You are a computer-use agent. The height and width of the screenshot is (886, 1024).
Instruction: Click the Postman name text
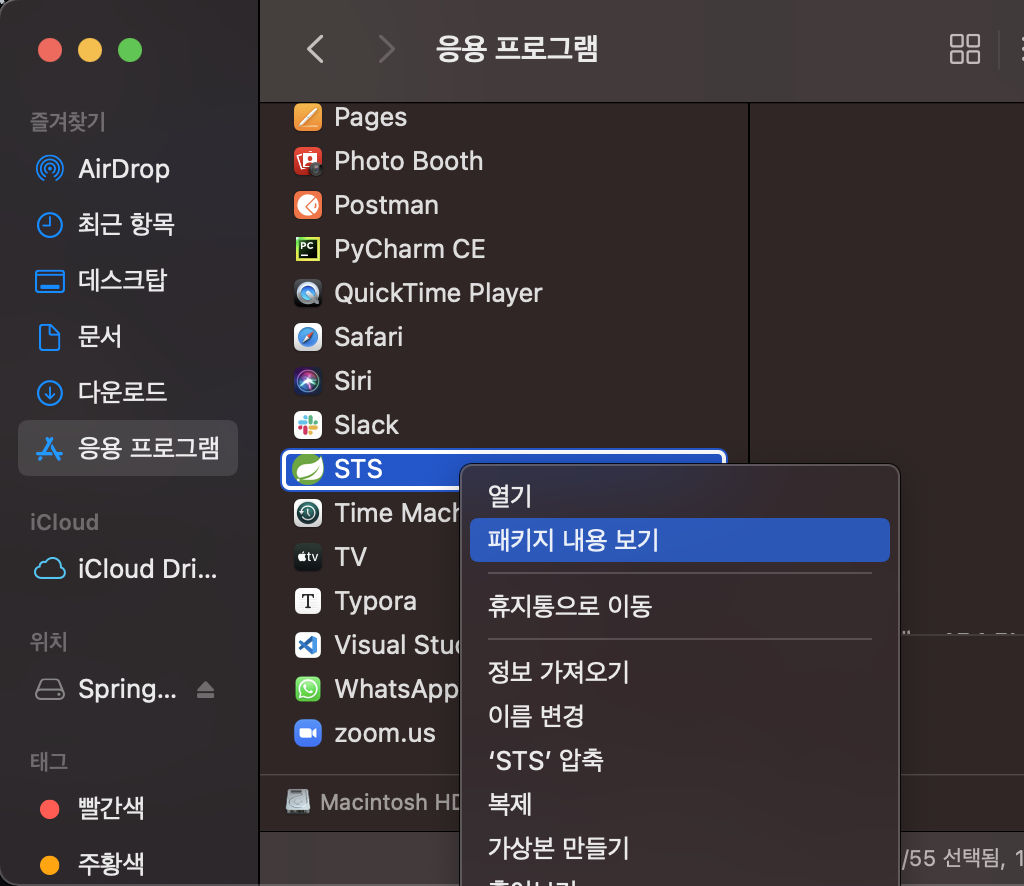tap(386, 205)
